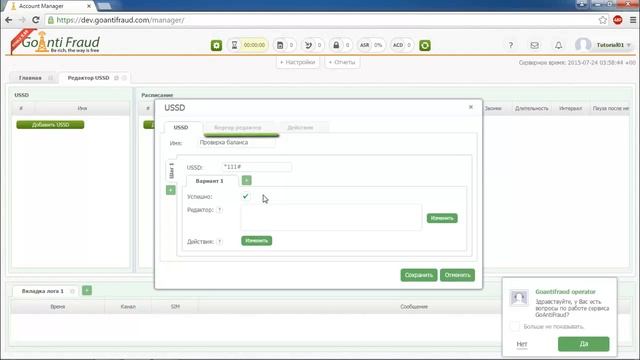This screenshot has width=640, height=360.
Task: Save with the Сохранить button
Action: (x=419, y=275)
